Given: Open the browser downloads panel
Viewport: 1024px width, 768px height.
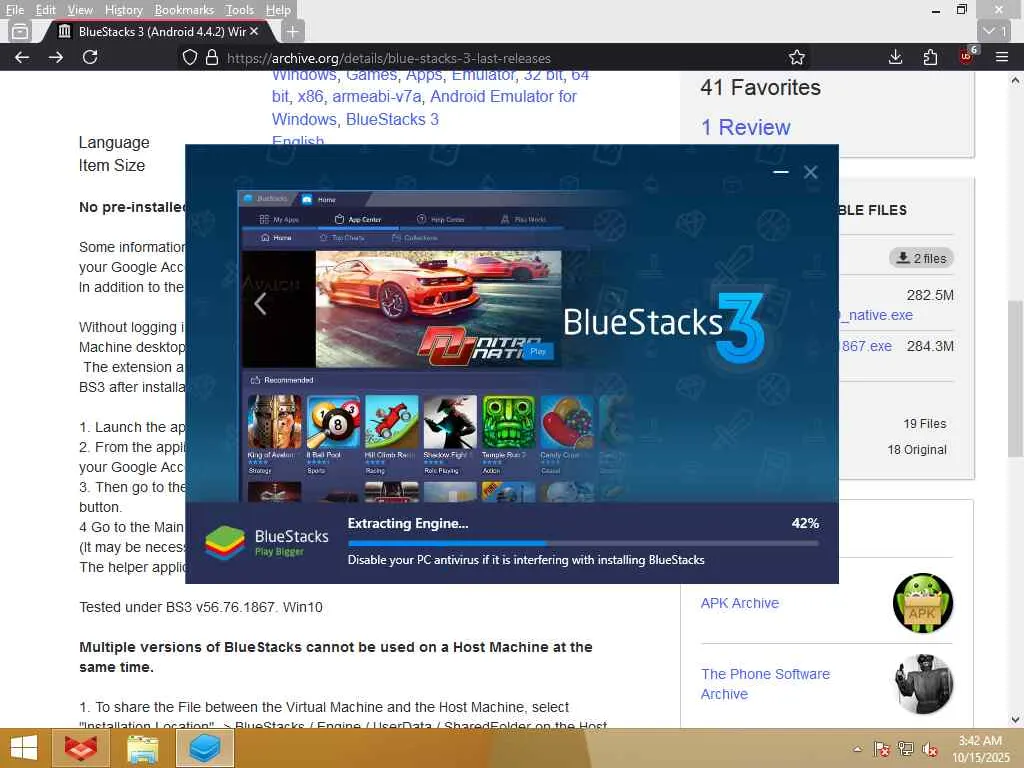Looking at the screenshot, I should [x=895, y=57].
